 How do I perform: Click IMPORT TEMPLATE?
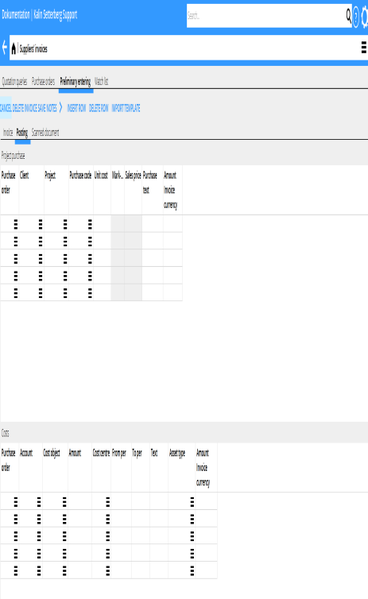pos(126,108)
